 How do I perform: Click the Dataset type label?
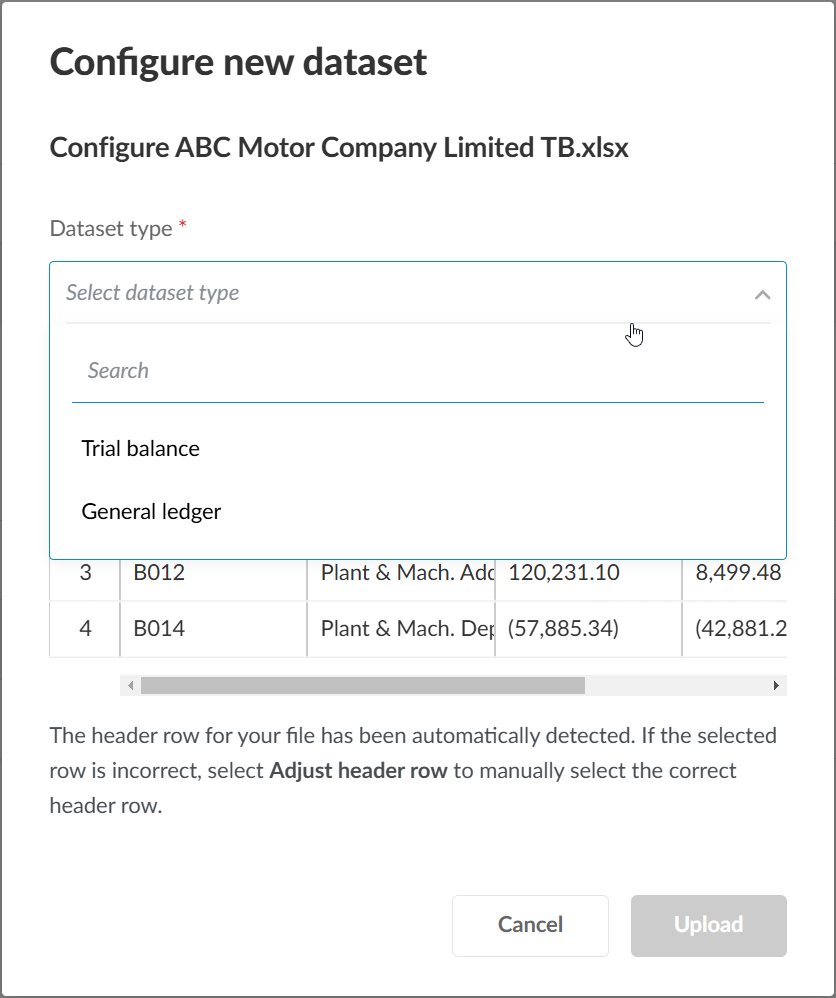tap(111, 228)
